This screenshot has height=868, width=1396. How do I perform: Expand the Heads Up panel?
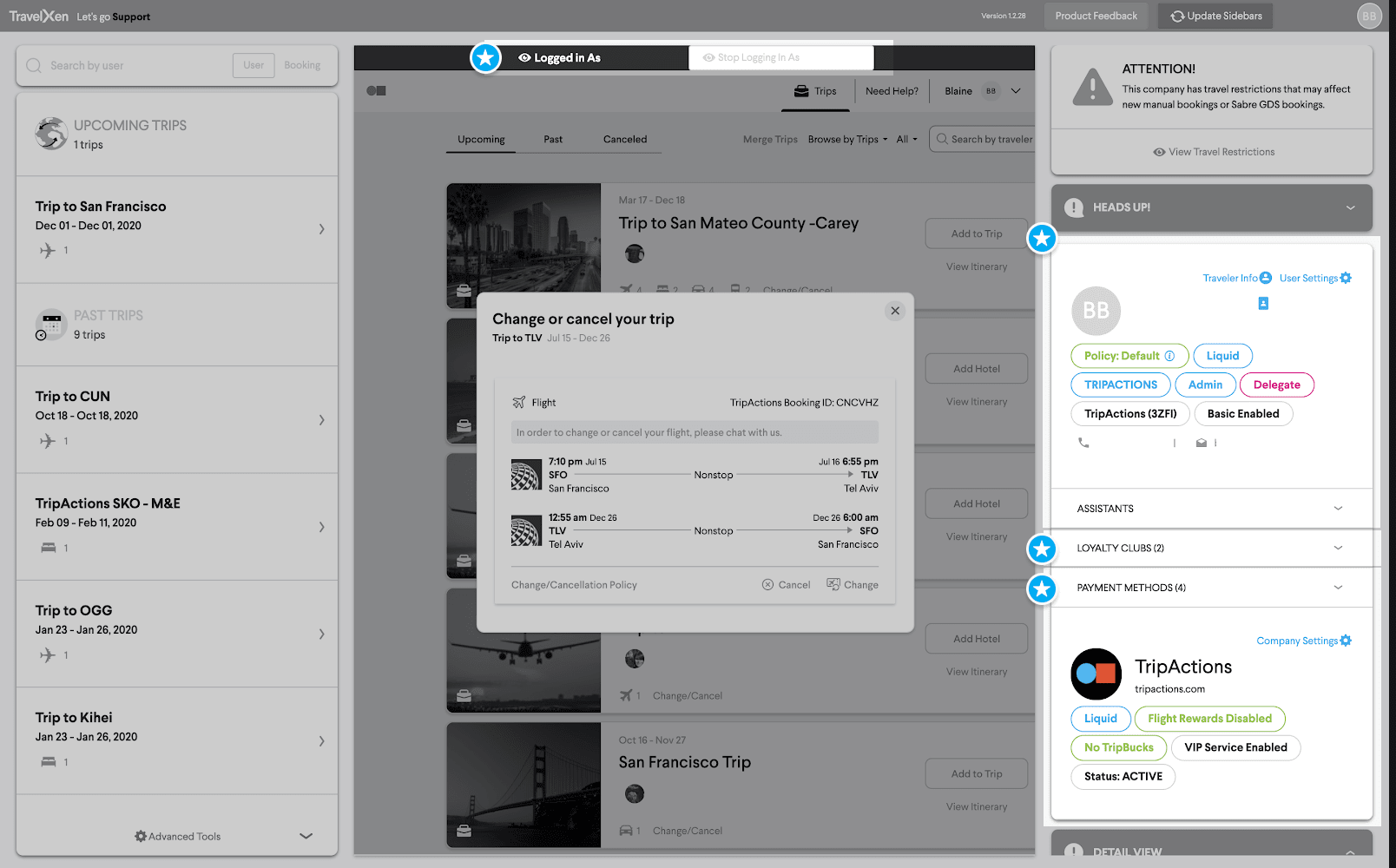point(1350,207)
